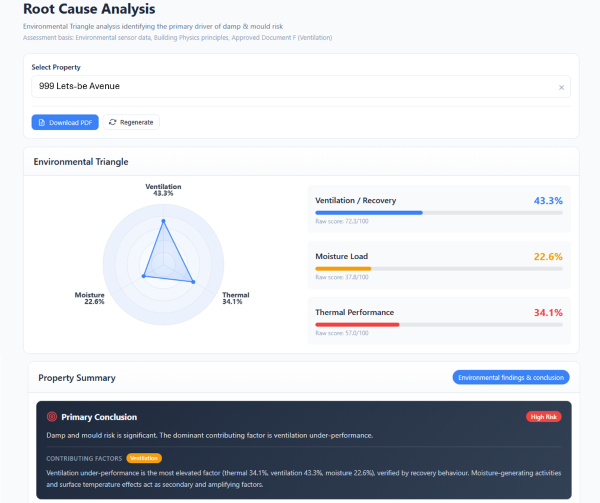This screenshot has height=503, width=600.
Task: Click the Environmental findings & conclusion button
Action: [x=511, y=377]
